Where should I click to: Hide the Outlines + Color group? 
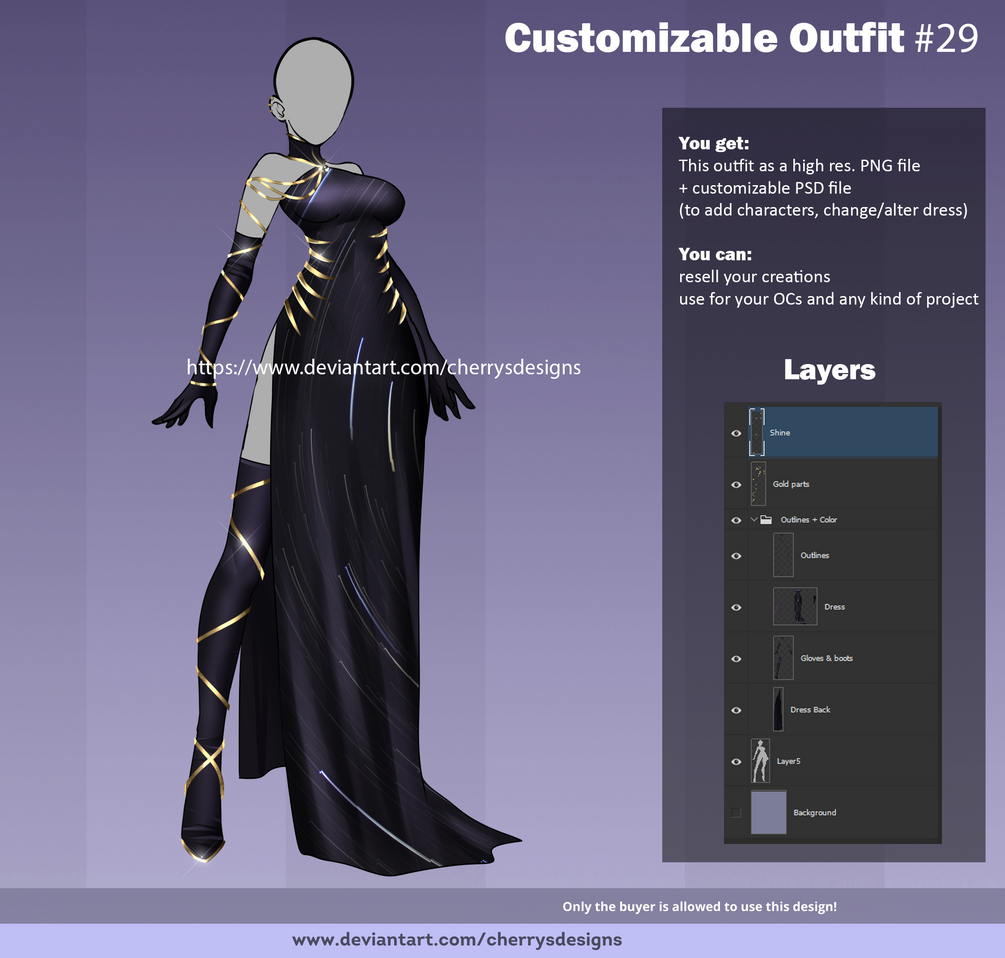(x=736, y=520)
